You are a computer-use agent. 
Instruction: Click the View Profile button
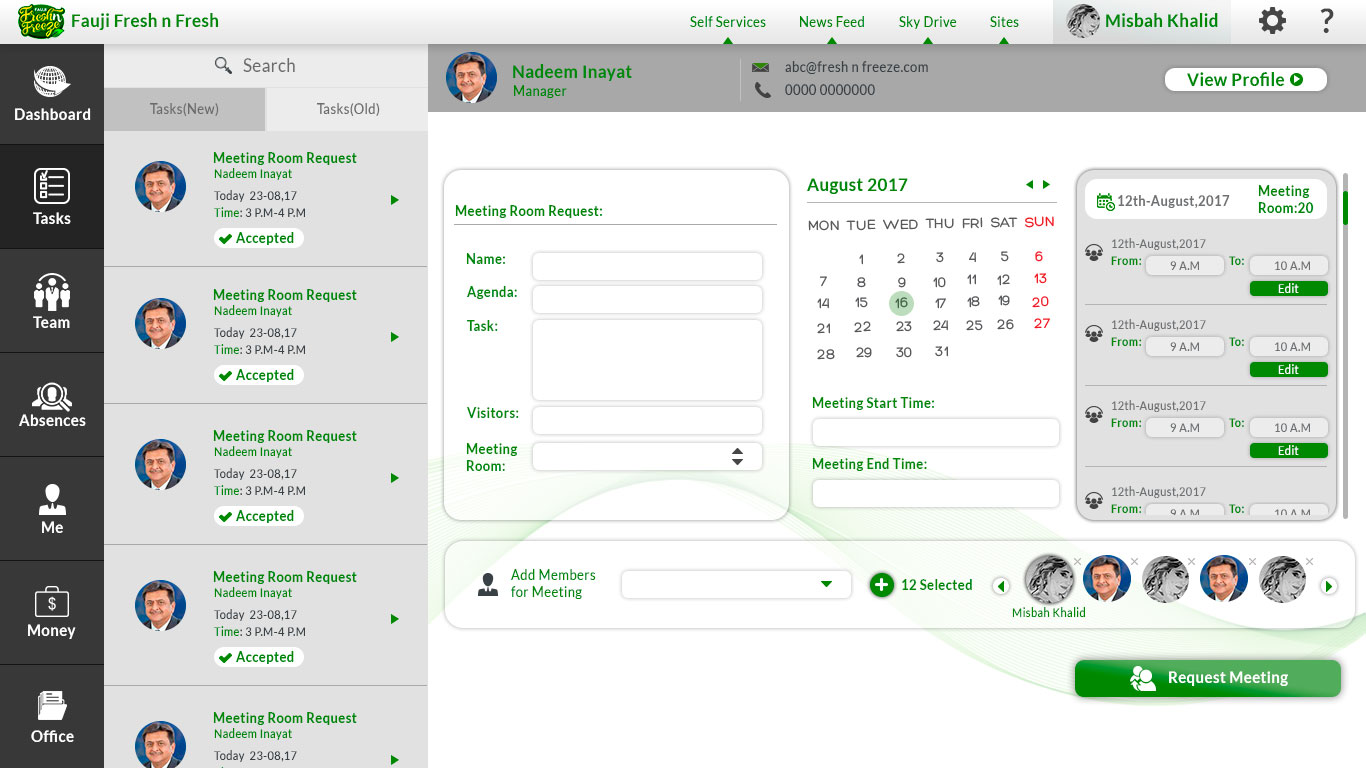tap(1245, 80)
